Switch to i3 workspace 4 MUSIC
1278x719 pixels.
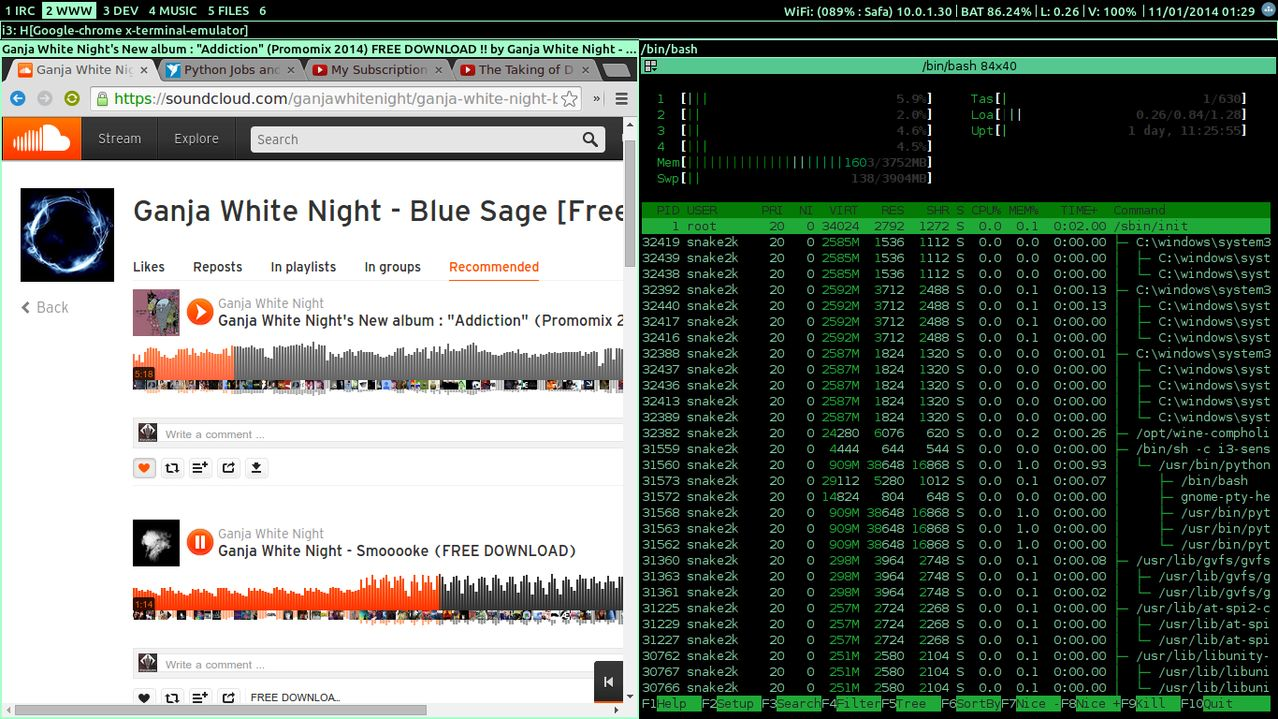tap(173, 10)
